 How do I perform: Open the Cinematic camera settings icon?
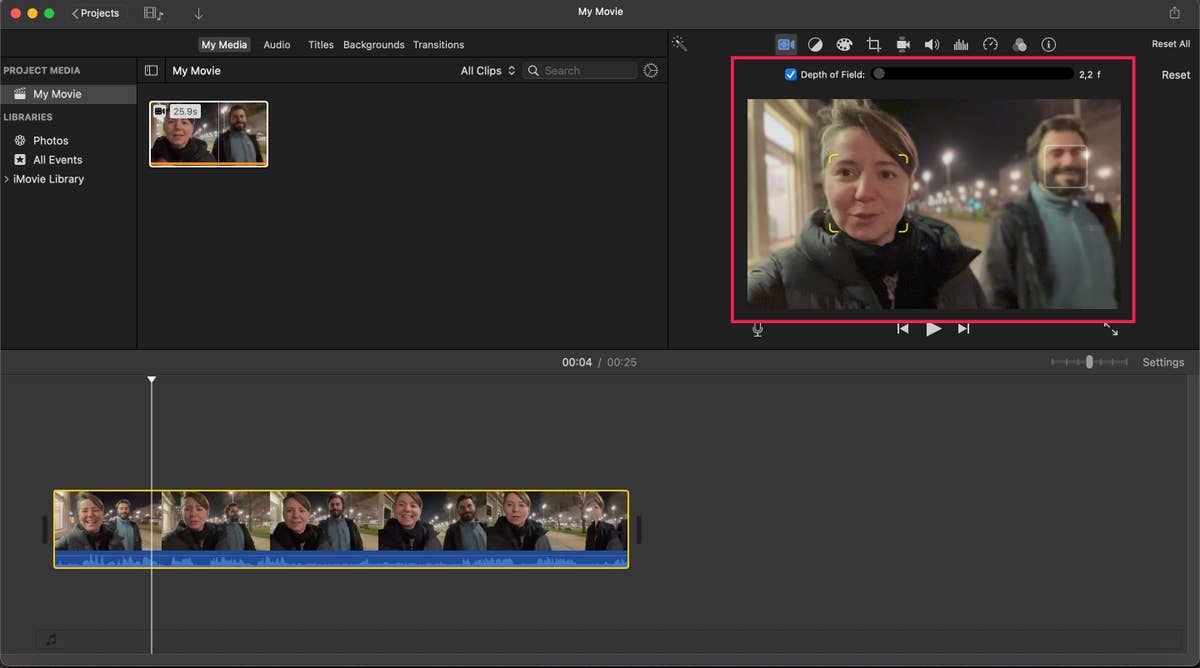coord(786,44)
